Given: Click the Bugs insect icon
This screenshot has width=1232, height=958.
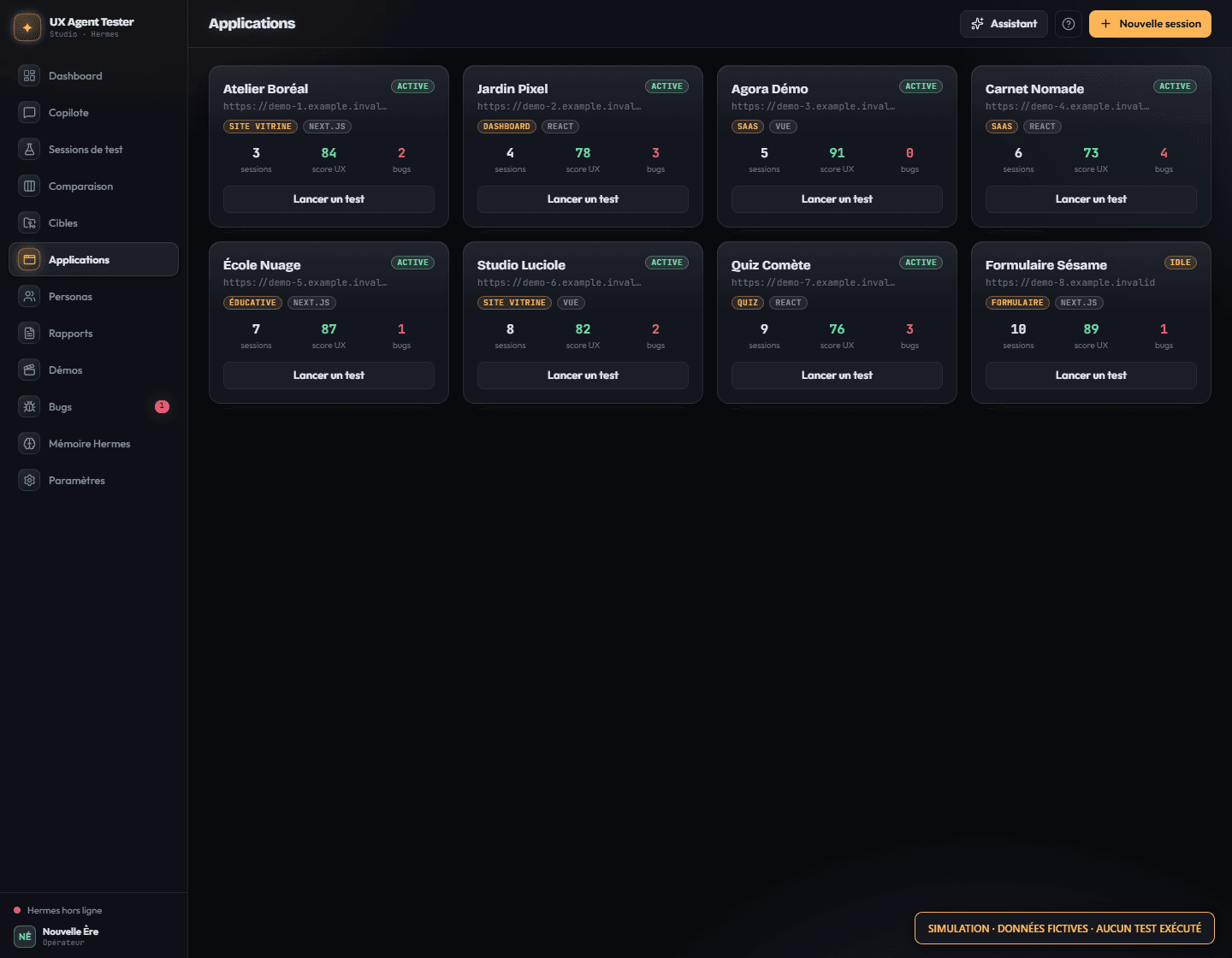Looking at the screenshot, I should 29,406.
